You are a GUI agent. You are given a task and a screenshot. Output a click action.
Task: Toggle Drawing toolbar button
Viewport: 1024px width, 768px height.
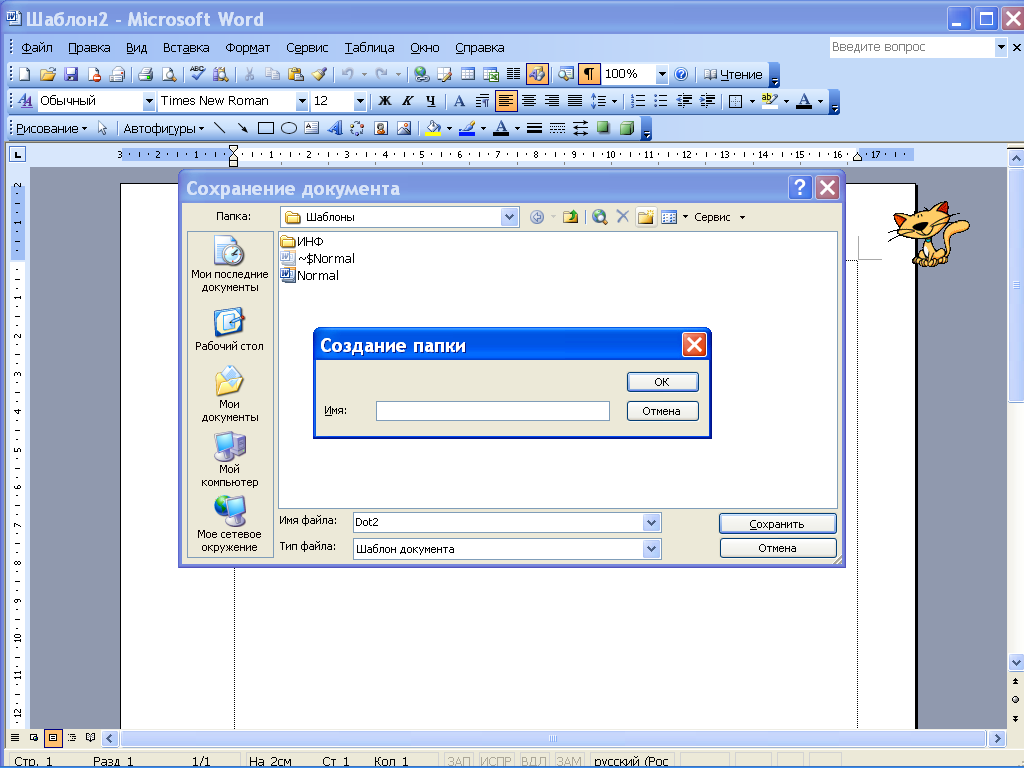pos(537,74)
